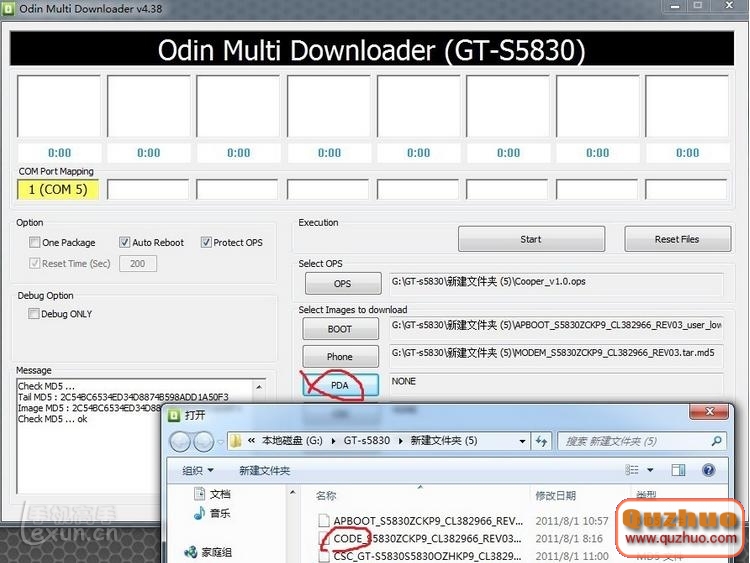Click the search magnifier icon

point(716,441)
